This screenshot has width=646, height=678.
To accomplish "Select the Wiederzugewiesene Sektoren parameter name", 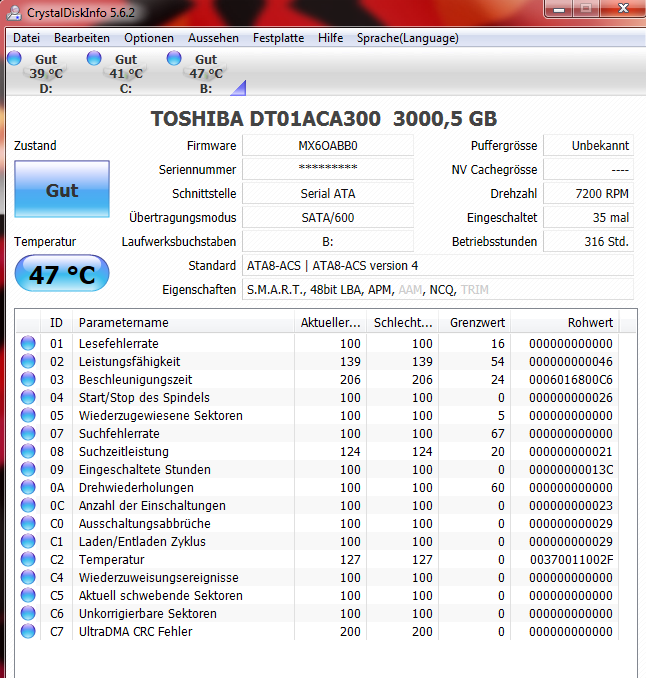I will tap(160, 416).
